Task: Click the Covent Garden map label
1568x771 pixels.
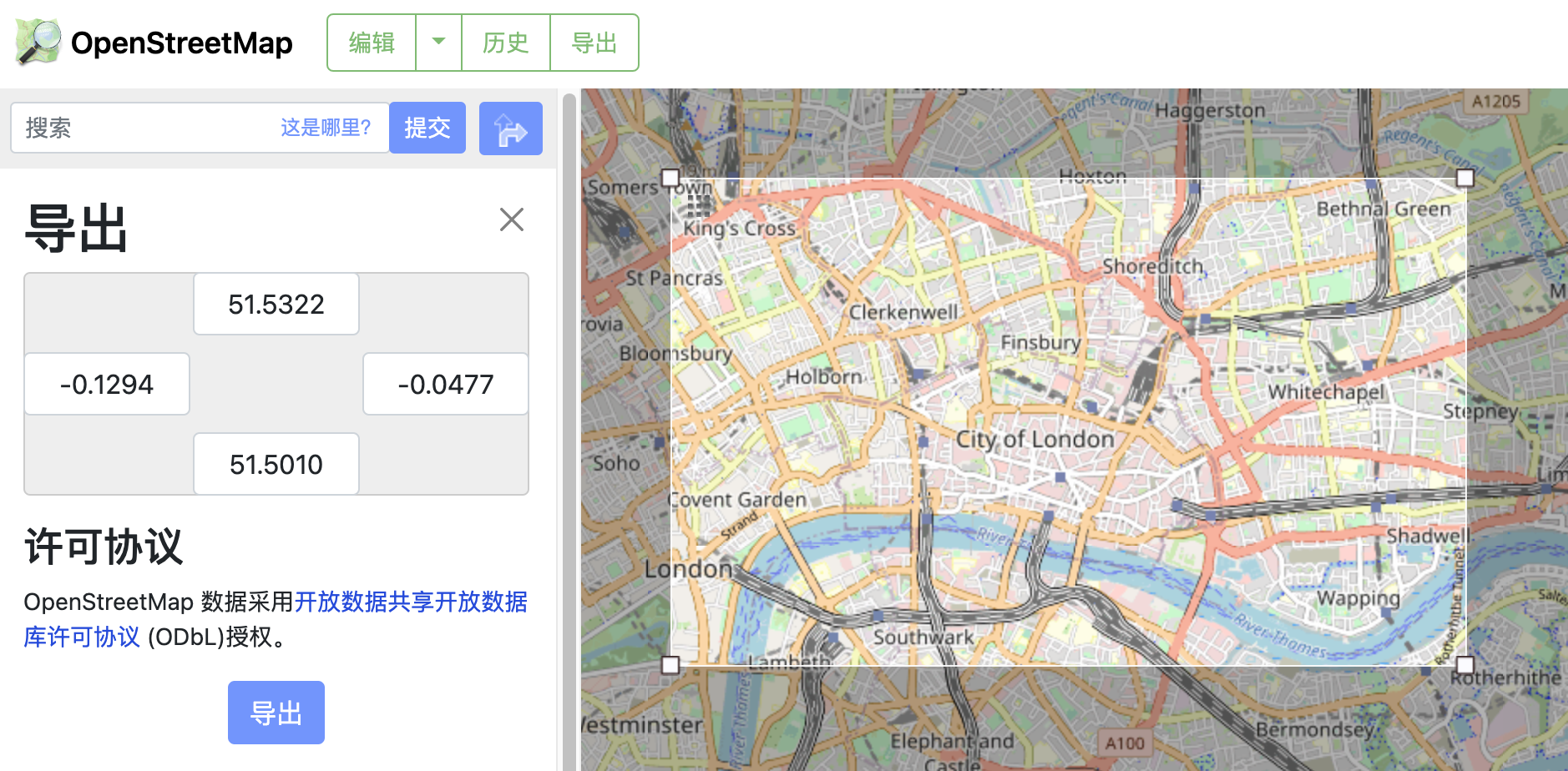Action: [x=738, y=500]
